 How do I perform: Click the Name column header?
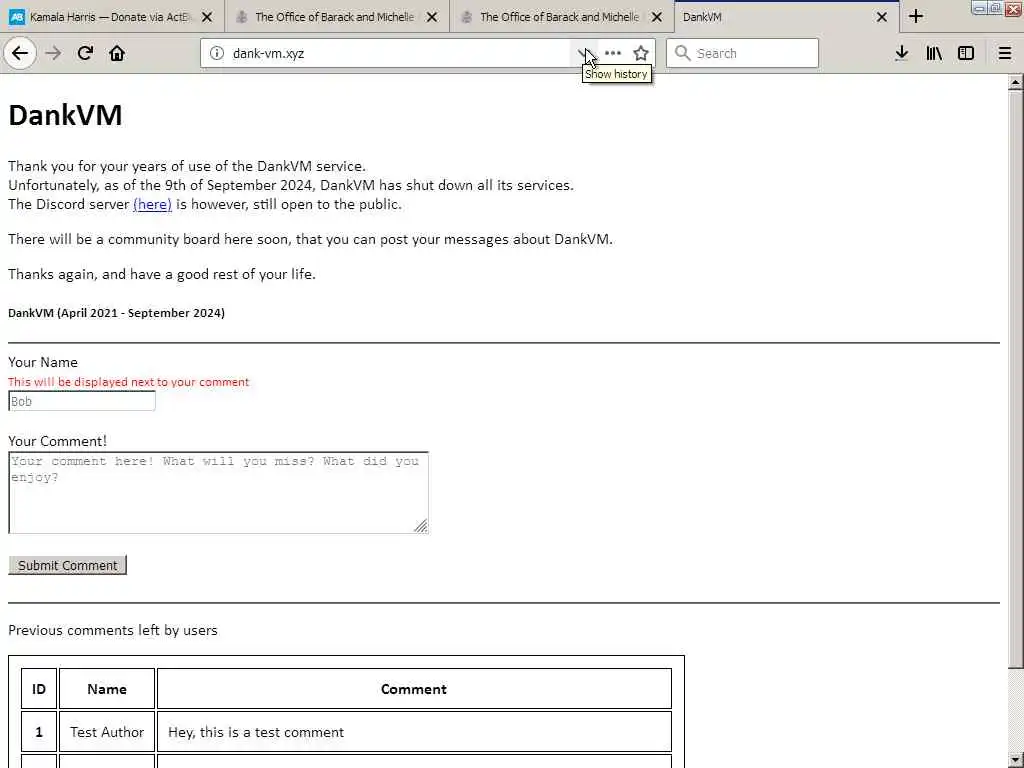pos(106,689)
